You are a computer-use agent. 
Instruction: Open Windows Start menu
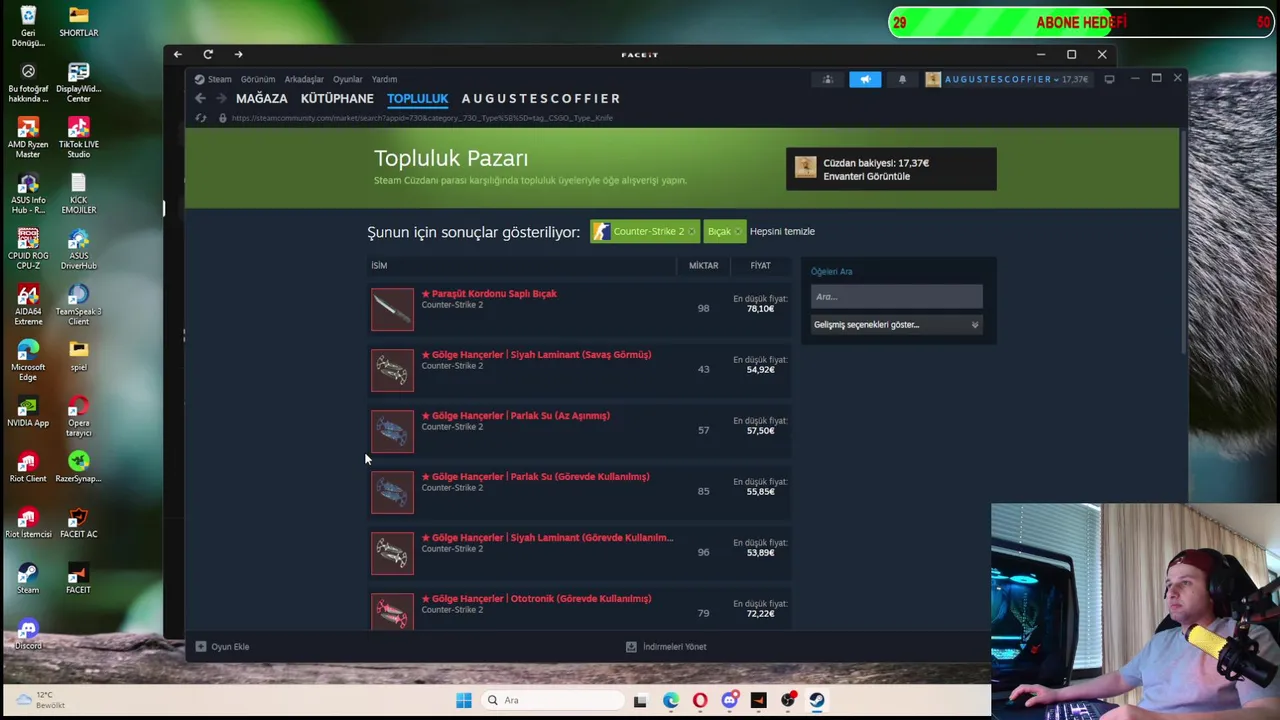pyautogui.click(x=463, y=700)
